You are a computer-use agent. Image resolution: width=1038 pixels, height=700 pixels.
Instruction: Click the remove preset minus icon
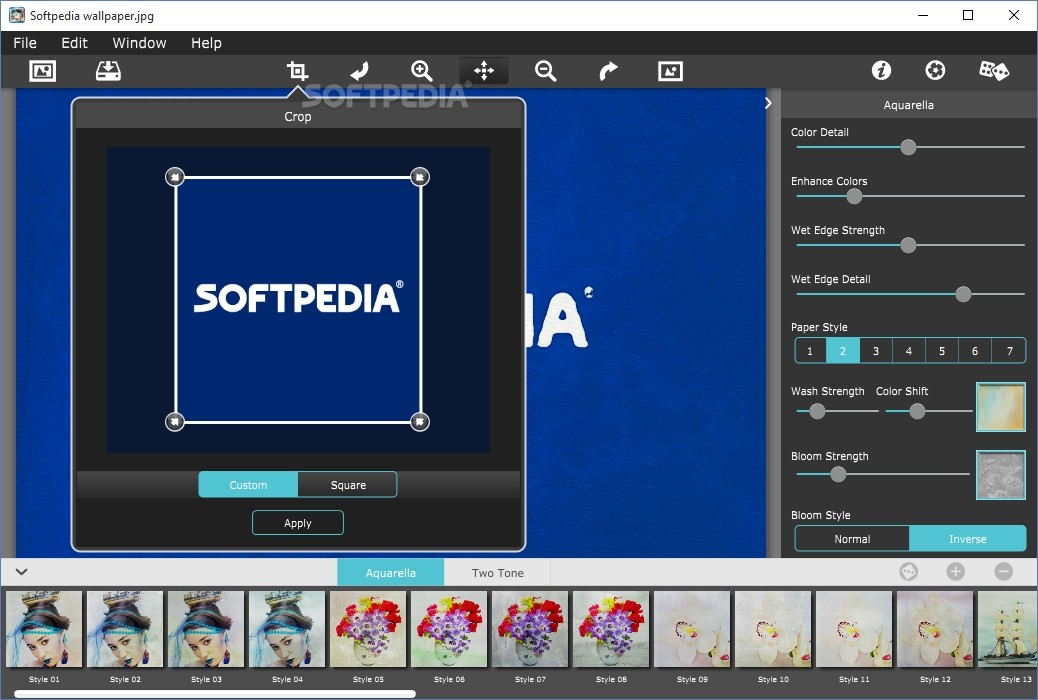click(x=1004, y=572)
